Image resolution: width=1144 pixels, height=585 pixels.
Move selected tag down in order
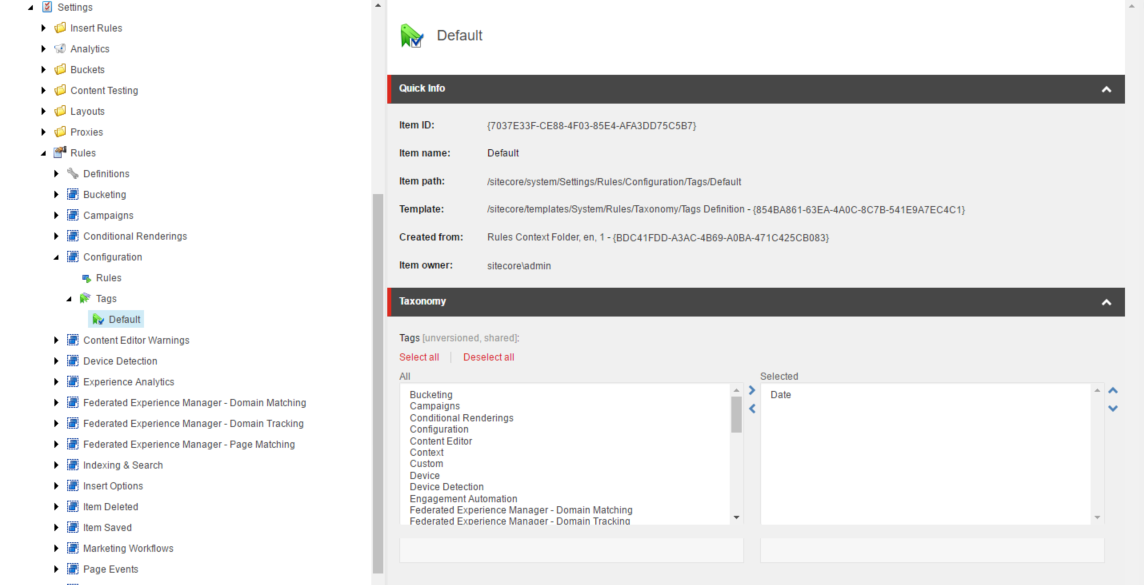(1113, 408)
